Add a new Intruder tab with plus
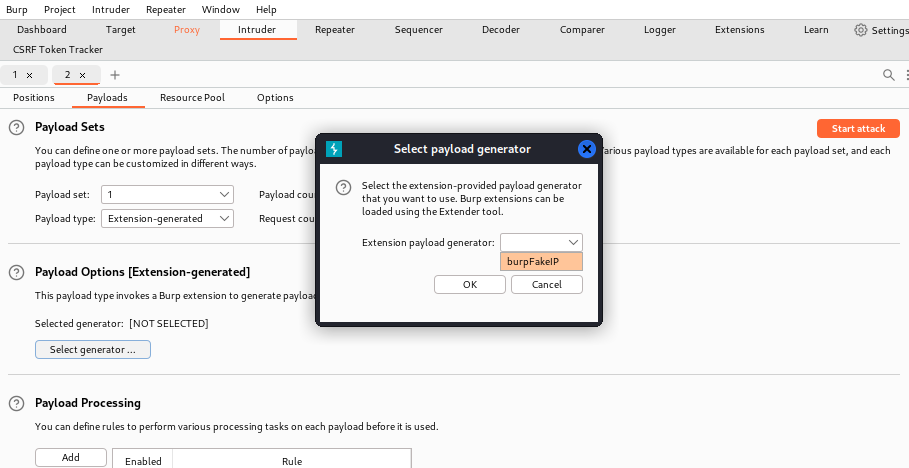 (115, 75)
